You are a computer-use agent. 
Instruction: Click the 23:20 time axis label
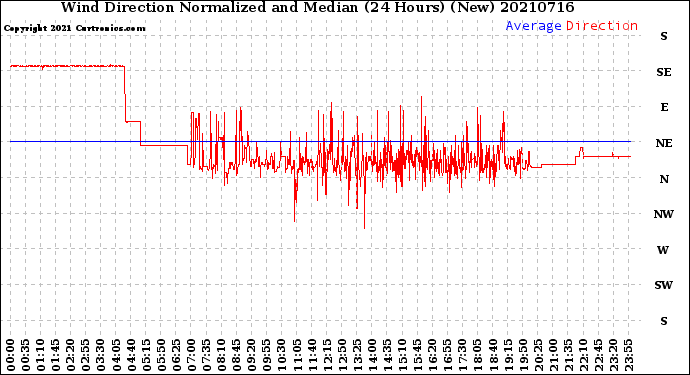pos(613,355)
